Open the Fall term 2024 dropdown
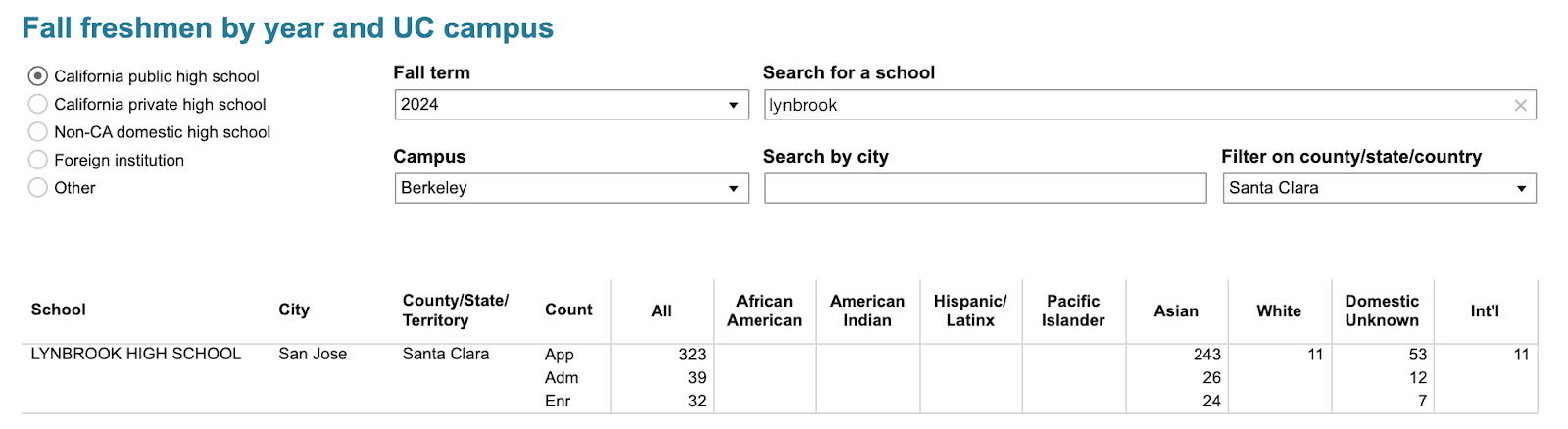This screenshot has height=429, width=1568. (570, 105)
